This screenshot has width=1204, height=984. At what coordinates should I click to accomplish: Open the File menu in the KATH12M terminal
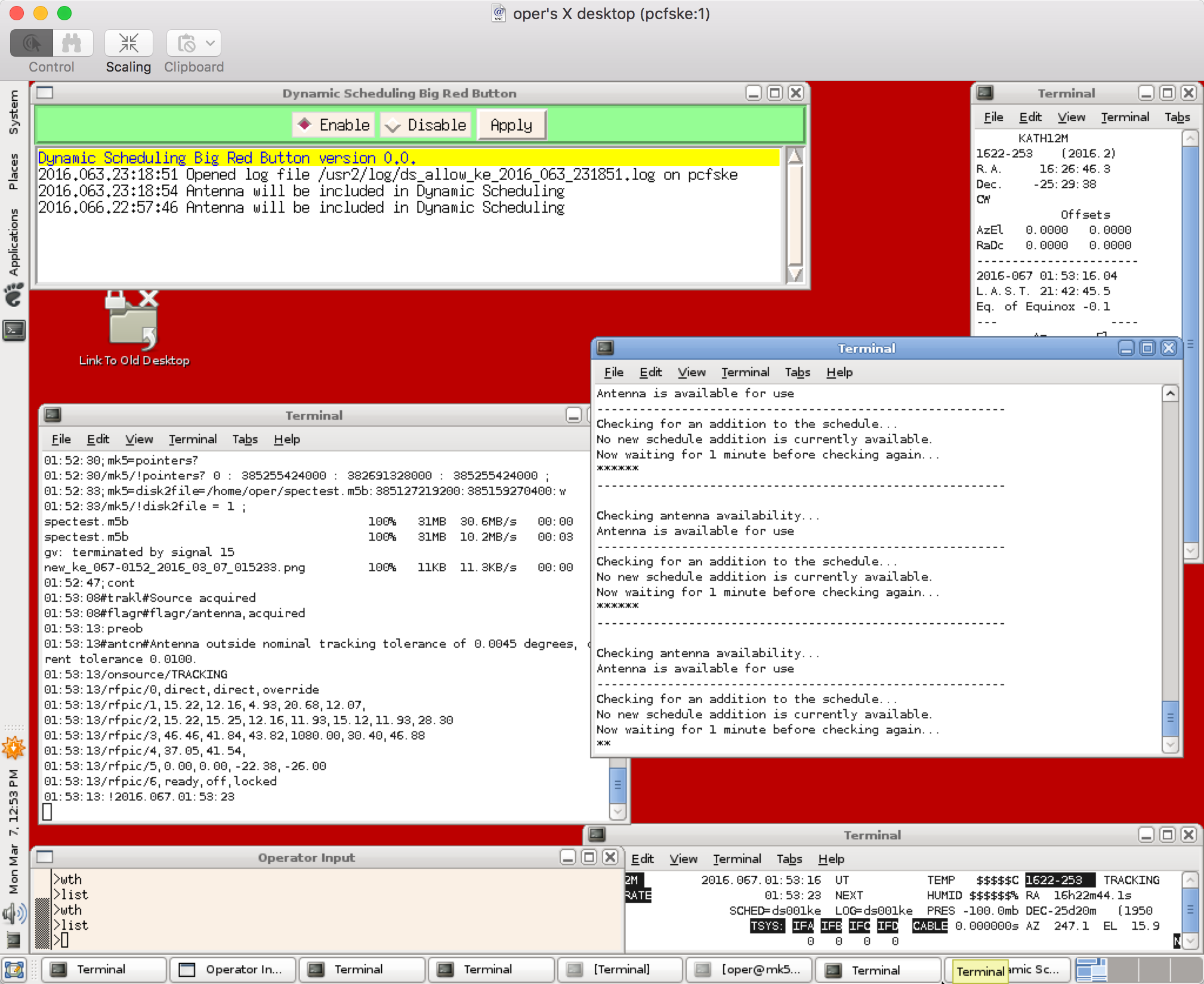tap(993, 117)
